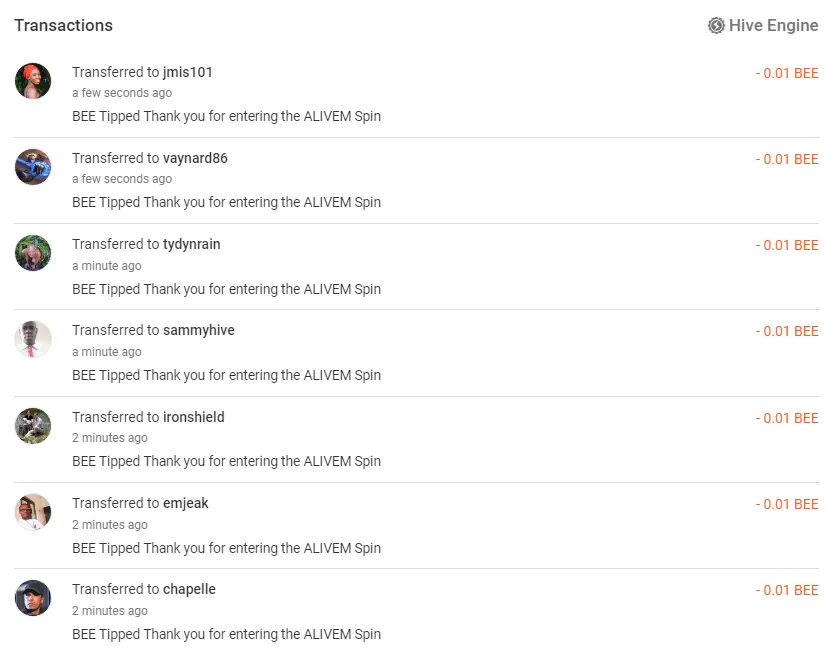Click tydynrain's avatar picture

coord(33,253)
